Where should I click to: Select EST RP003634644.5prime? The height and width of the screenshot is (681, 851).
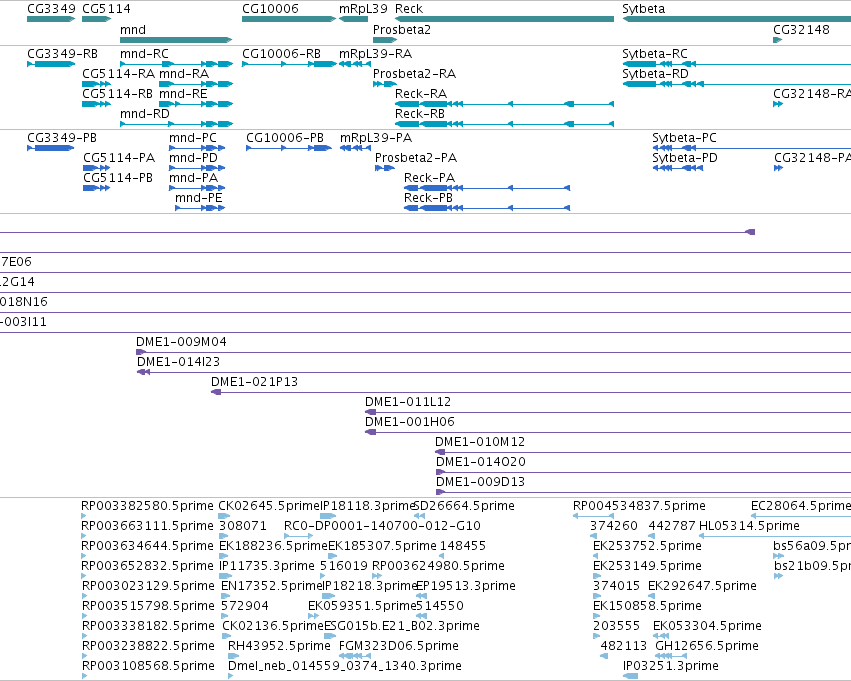147,546
